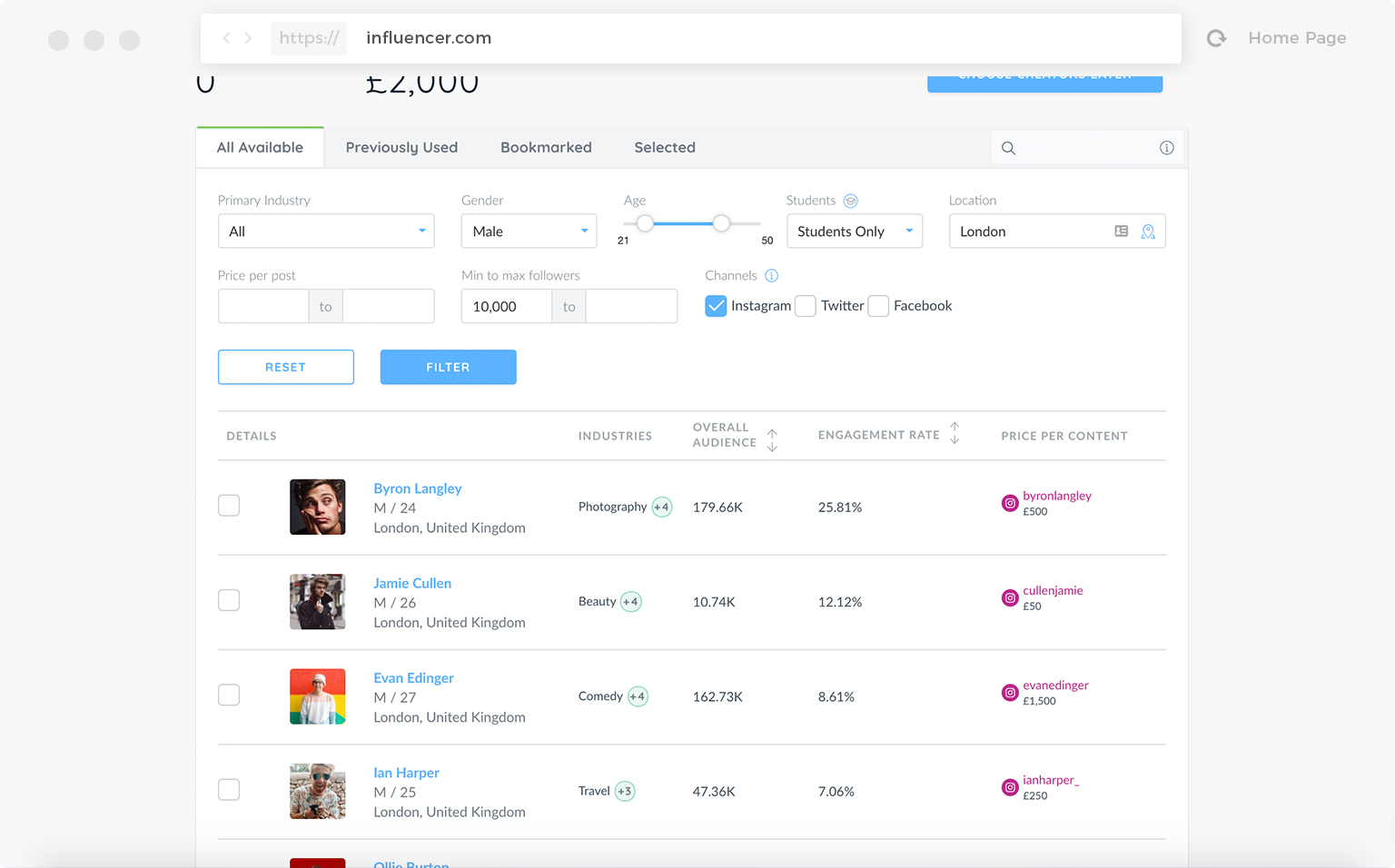Viewport: 1395px width, 868px height.
Task: Switch to the All Available tab
Action: coord(260,147)
